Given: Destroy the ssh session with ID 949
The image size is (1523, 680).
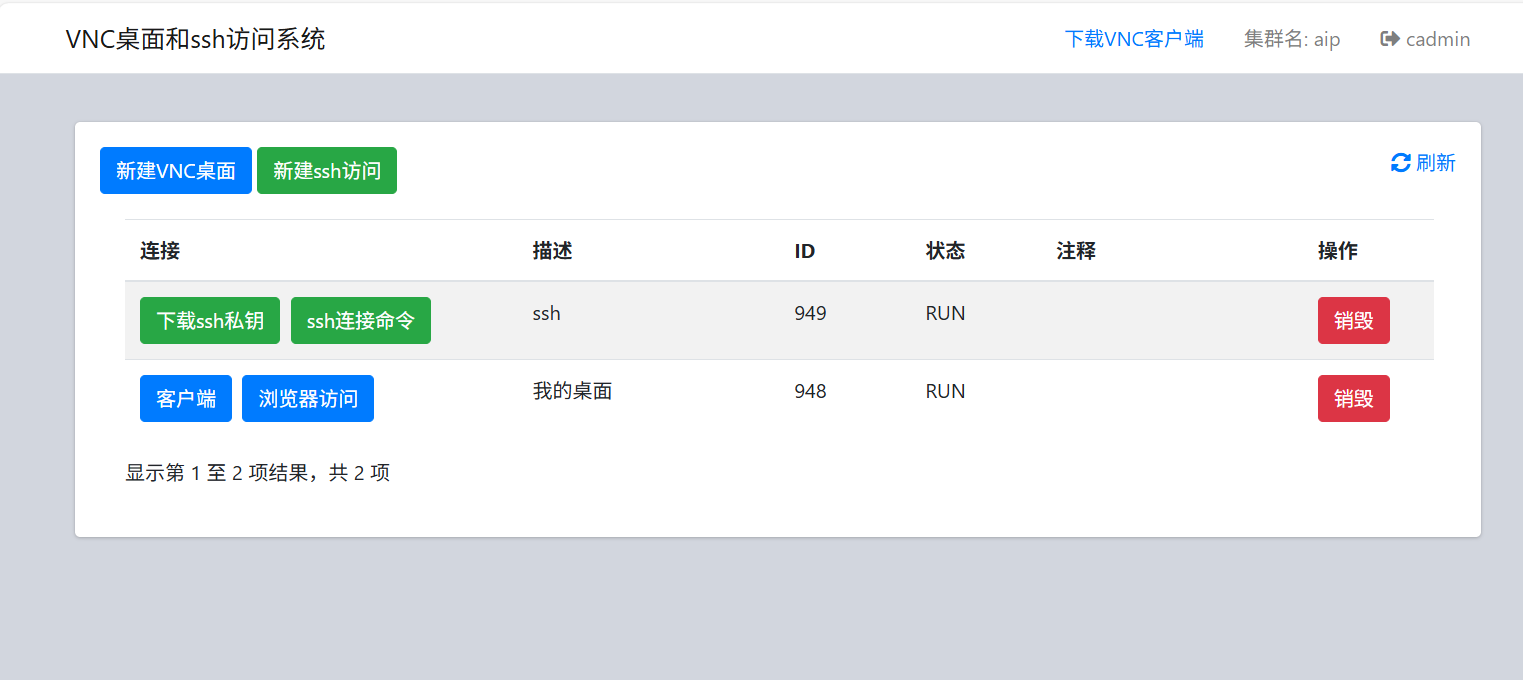Looking at the screenshot, I should tap(1353, 321).
